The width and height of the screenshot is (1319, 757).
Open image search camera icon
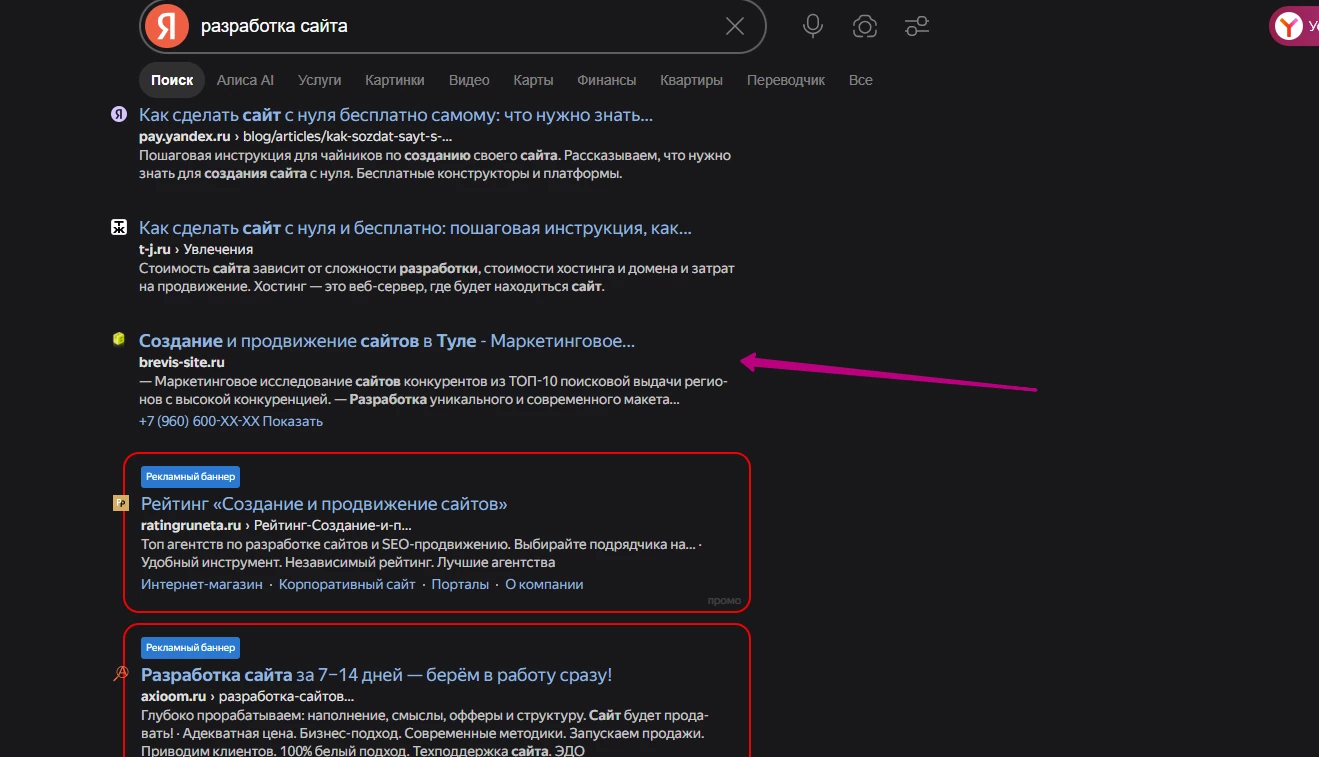pos(865,26)
